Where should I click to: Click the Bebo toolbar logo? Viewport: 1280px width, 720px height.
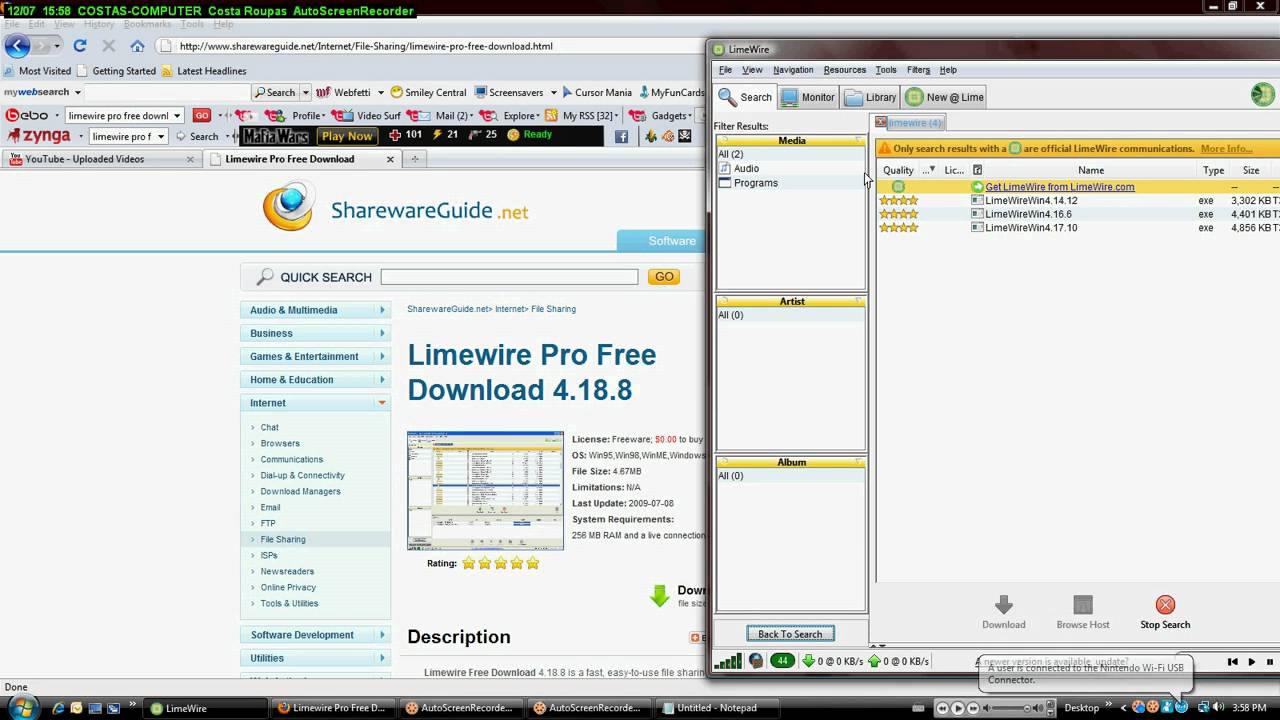click(x=27, y=115)
